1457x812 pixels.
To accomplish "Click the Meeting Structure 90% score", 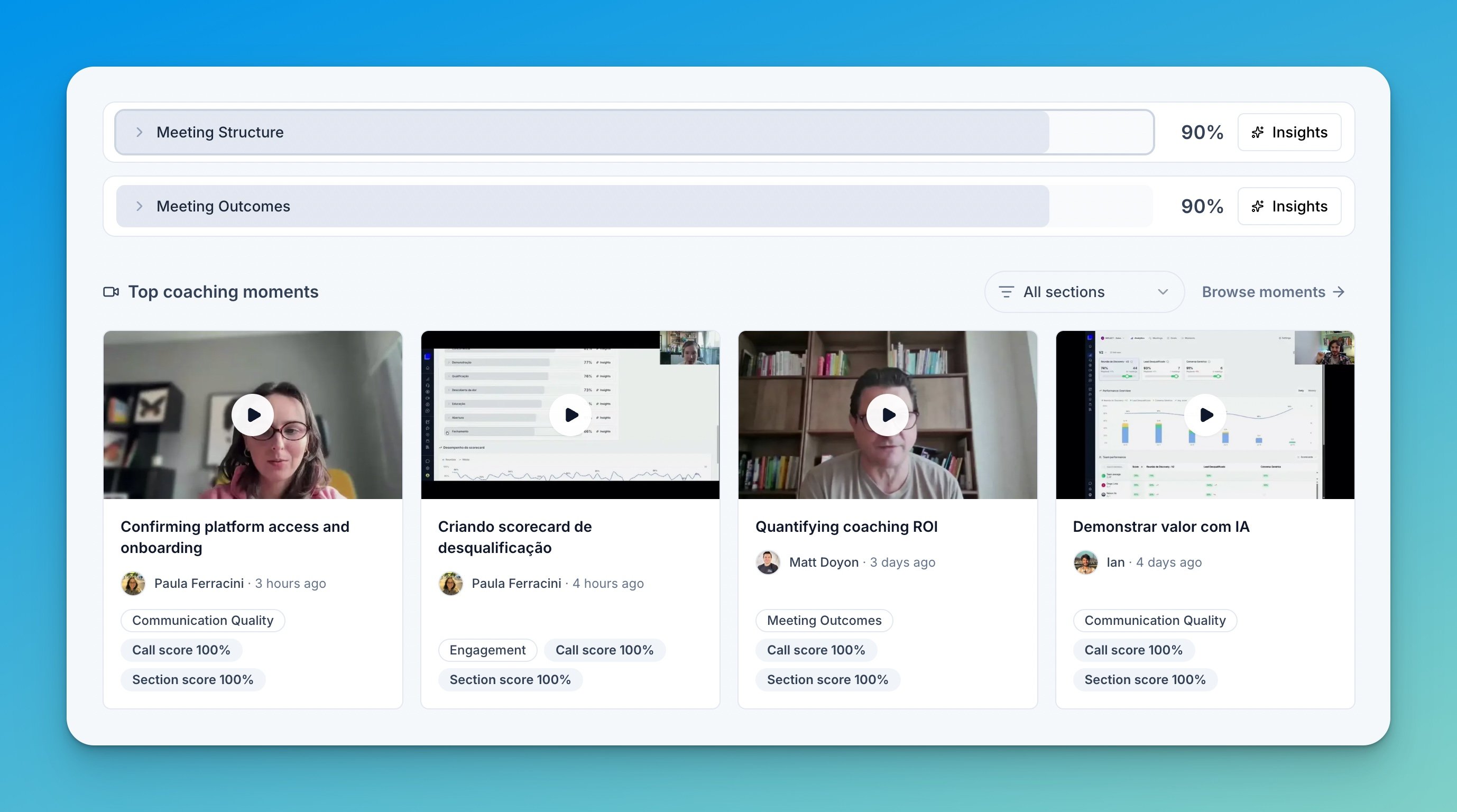I will pos(1202,132).
